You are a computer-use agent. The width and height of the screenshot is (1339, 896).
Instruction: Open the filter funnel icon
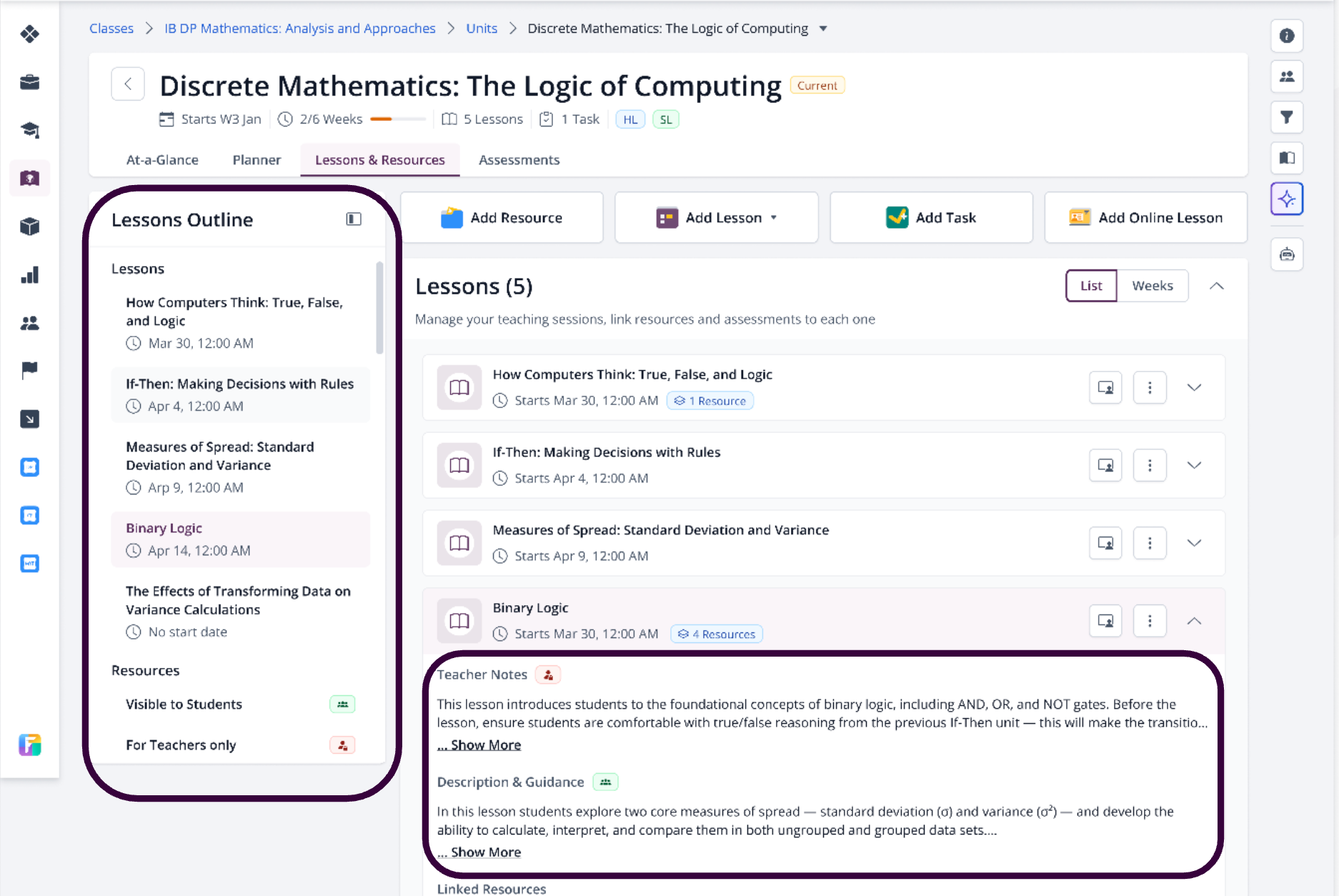click(1287, 117)
